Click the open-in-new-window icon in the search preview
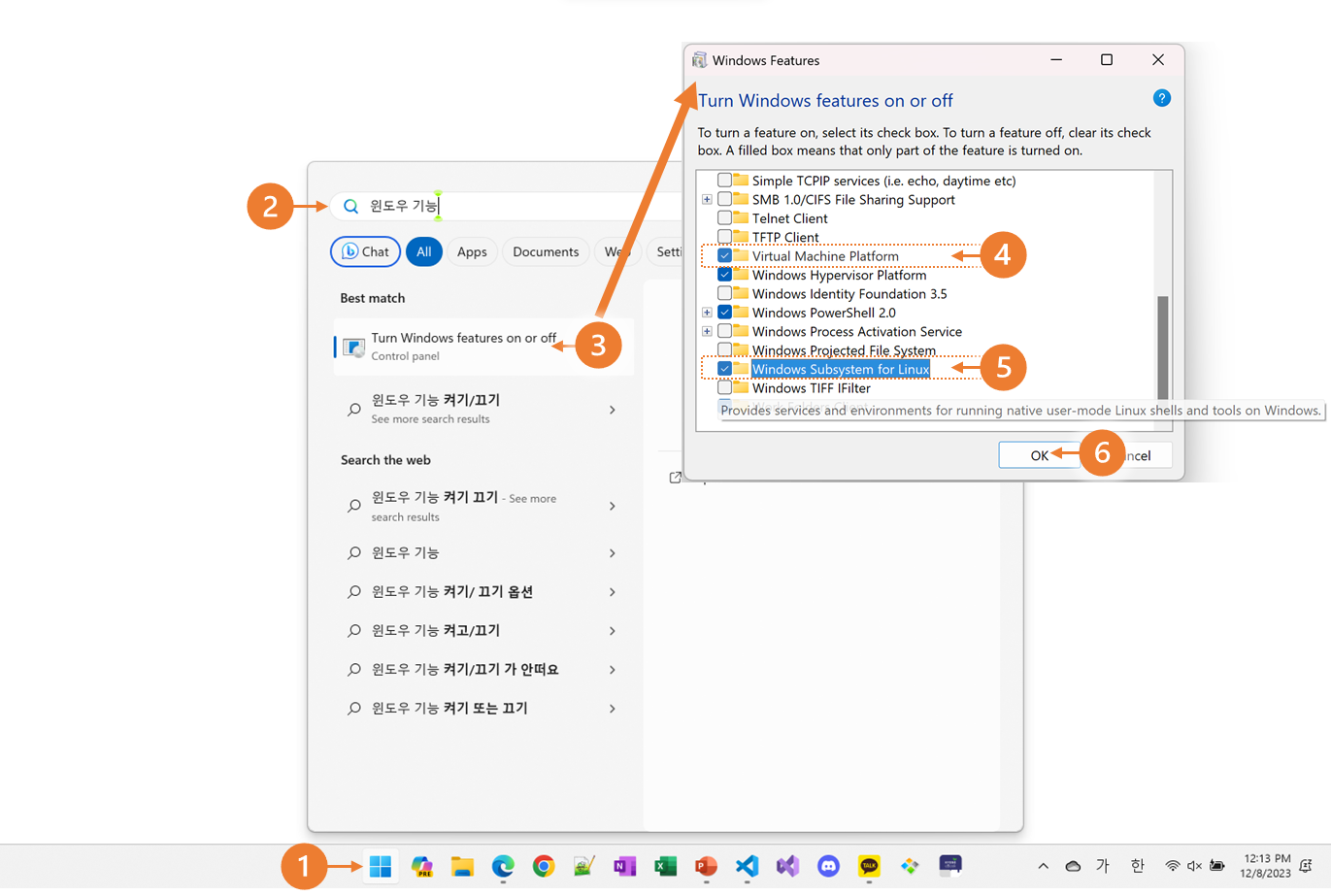Image resolution: width=1331 pixels, height=896 pixels. point(675,478)
